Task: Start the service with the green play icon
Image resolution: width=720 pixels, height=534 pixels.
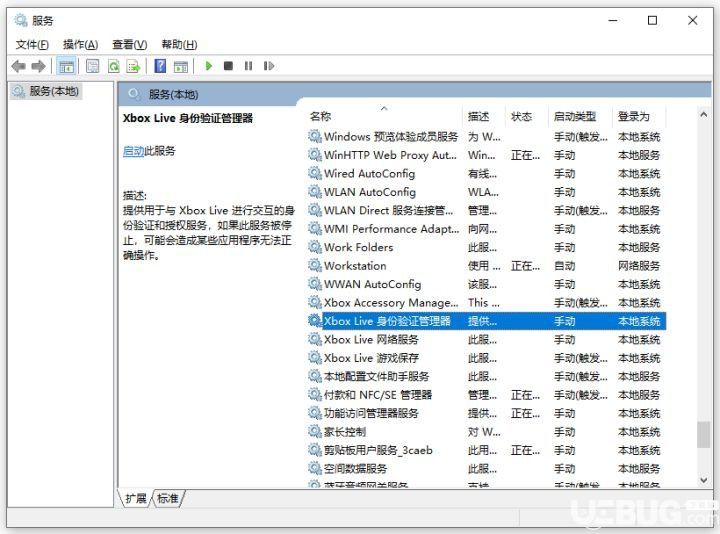Action: 209,66
